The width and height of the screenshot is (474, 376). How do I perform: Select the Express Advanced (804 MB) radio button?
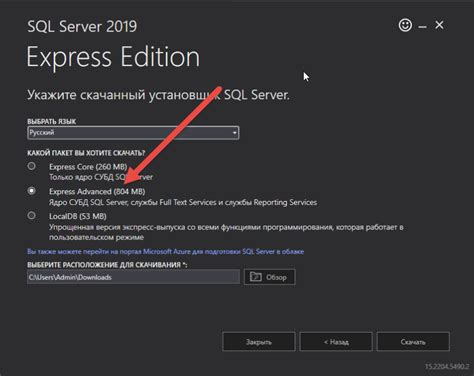pos(32,191)
